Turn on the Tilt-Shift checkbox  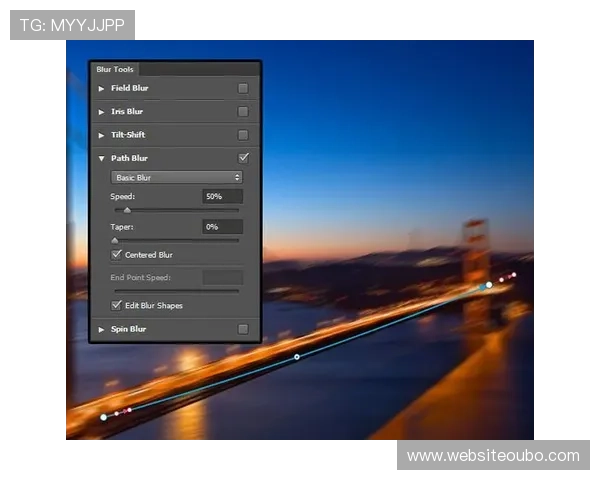(x=243, y=135)
